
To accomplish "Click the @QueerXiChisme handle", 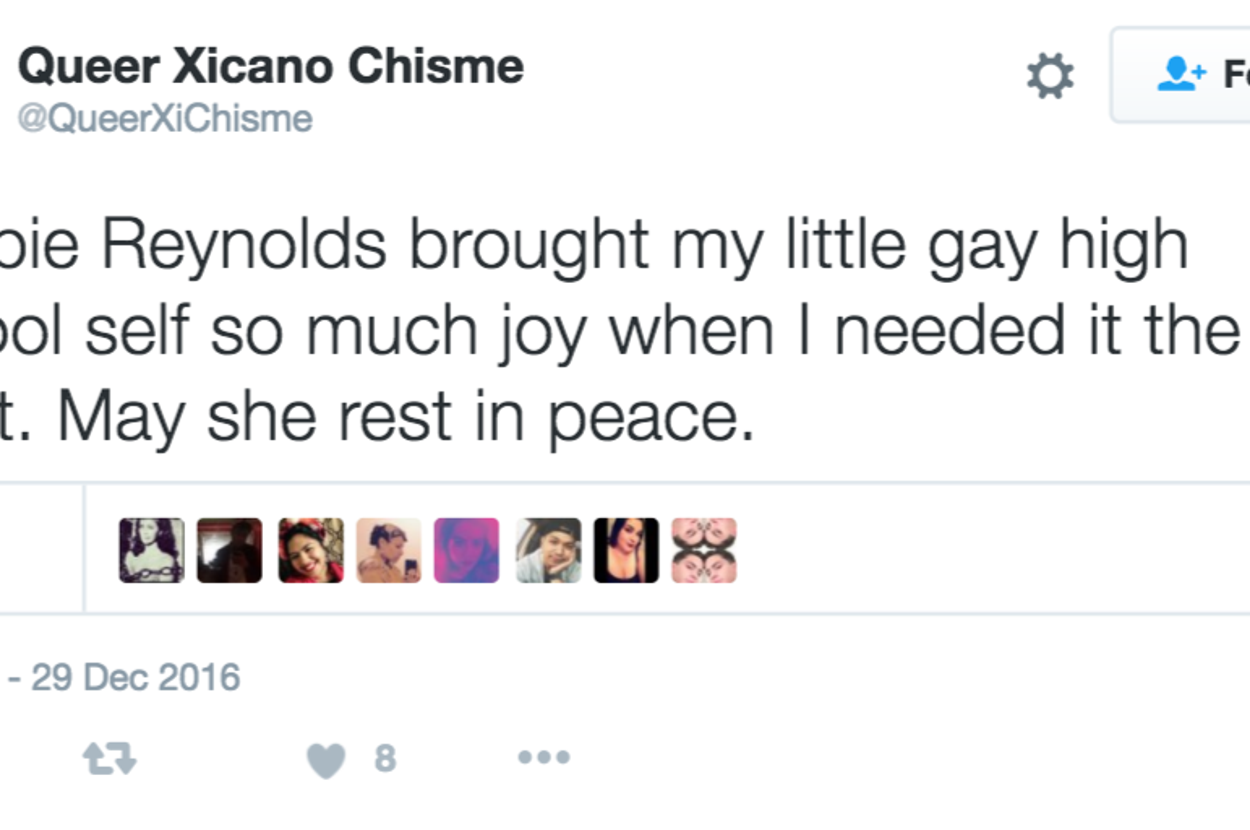I will (165, 119).
